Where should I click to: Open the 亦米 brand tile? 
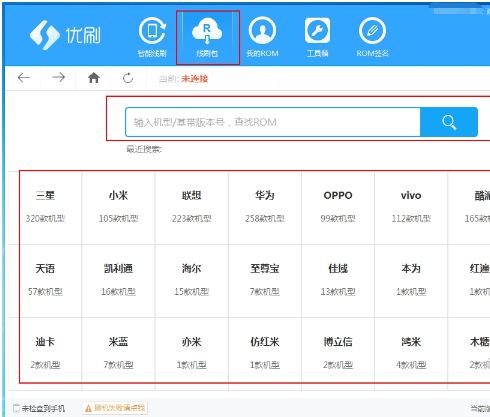pyautogui.click(x=192, y=354)
